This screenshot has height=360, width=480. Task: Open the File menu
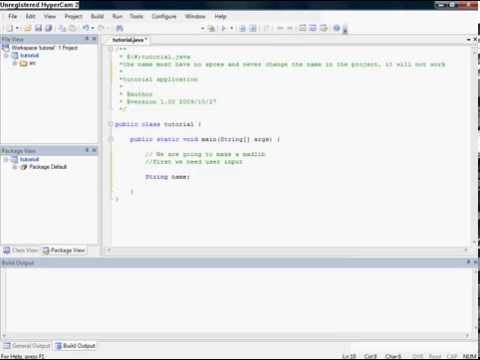tap(13, 16)
